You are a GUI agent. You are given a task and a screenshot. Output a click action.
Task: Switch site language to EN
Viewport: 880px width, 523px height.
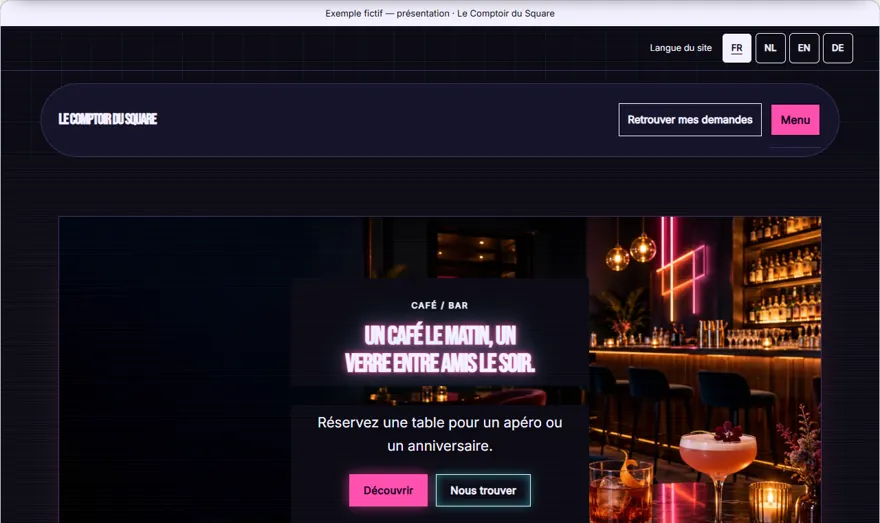804,48
